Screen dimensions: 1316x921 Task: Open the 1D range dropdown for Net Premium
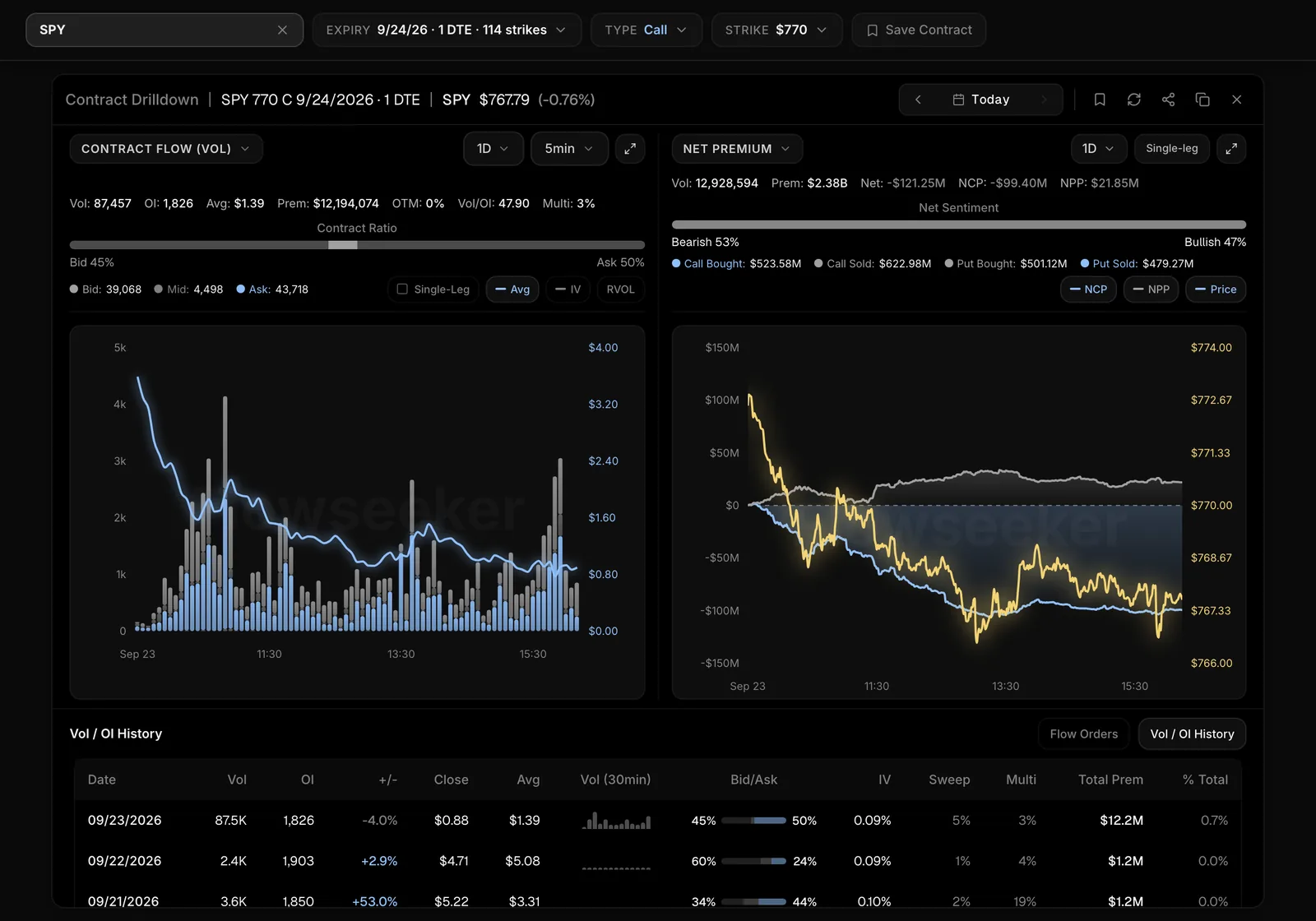click(1098, 149)
